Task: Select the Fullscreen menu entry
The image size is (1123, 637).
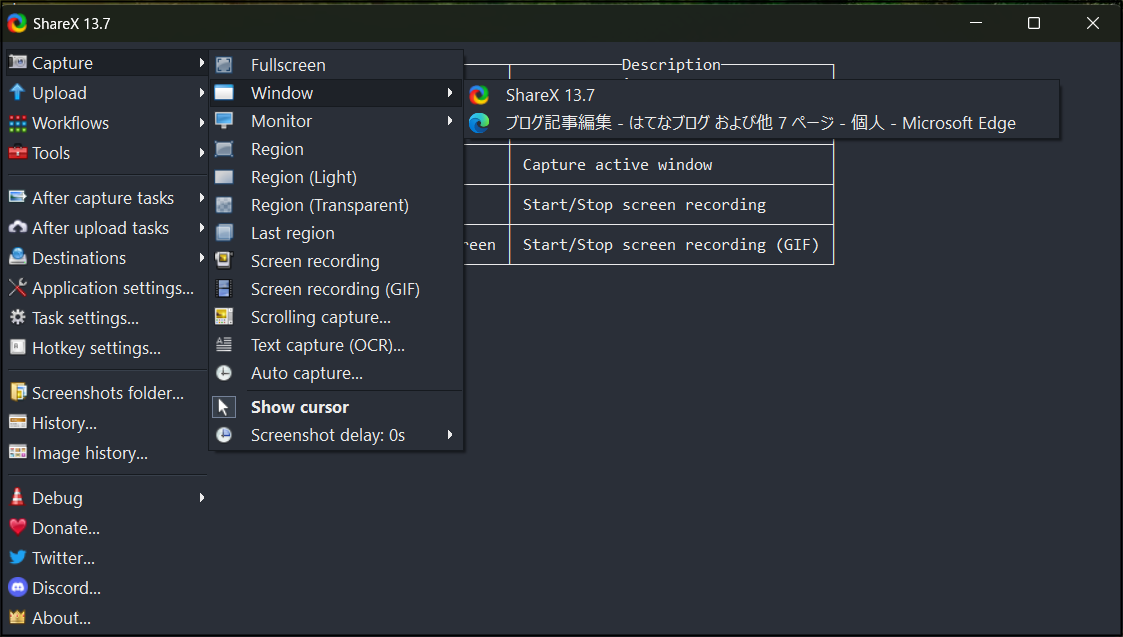Action: click(337, 65)
